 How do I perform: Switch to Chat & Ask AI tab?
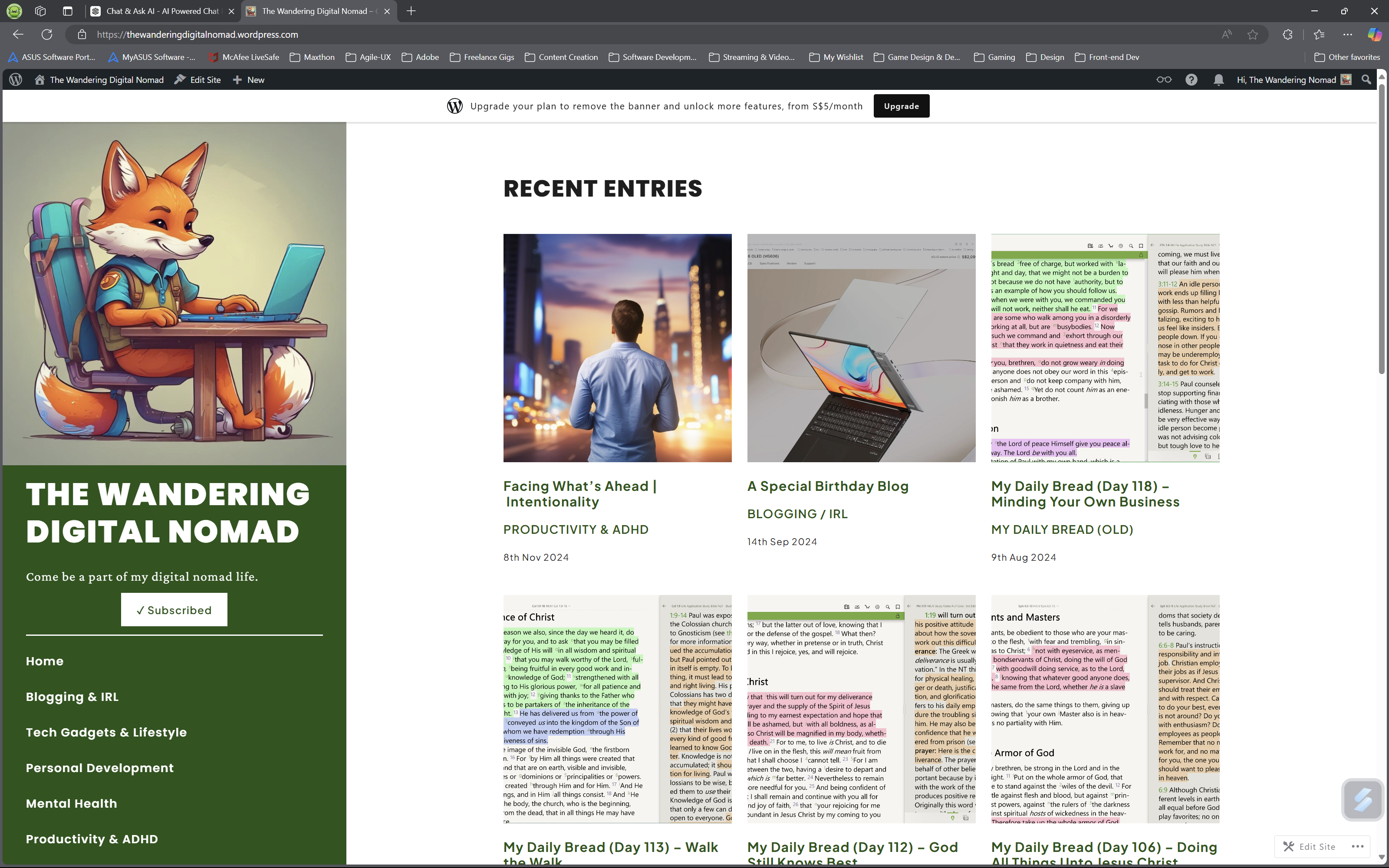[x=162, y=11]
